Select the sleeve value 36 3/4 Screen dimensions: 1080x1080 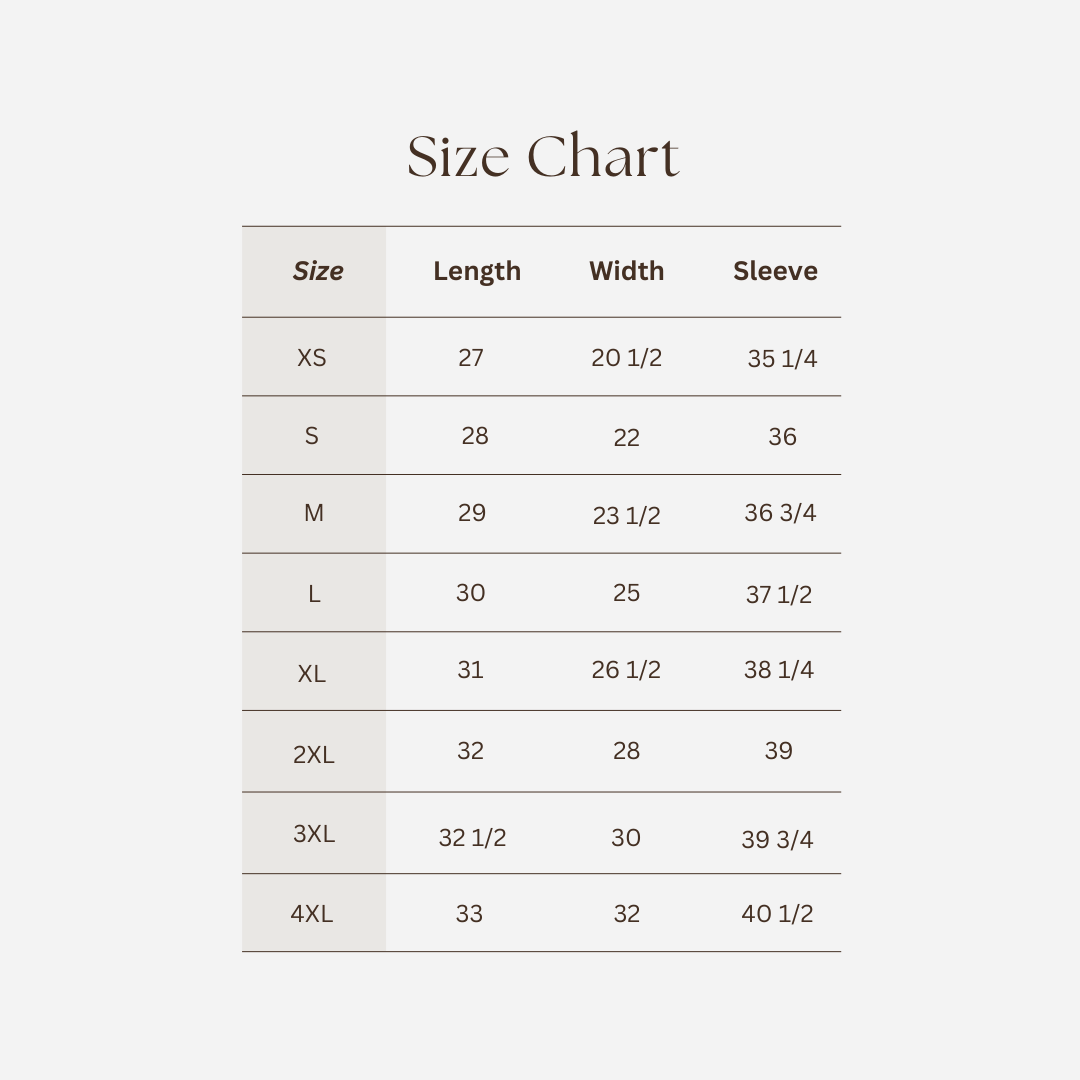tap(780, 513)
